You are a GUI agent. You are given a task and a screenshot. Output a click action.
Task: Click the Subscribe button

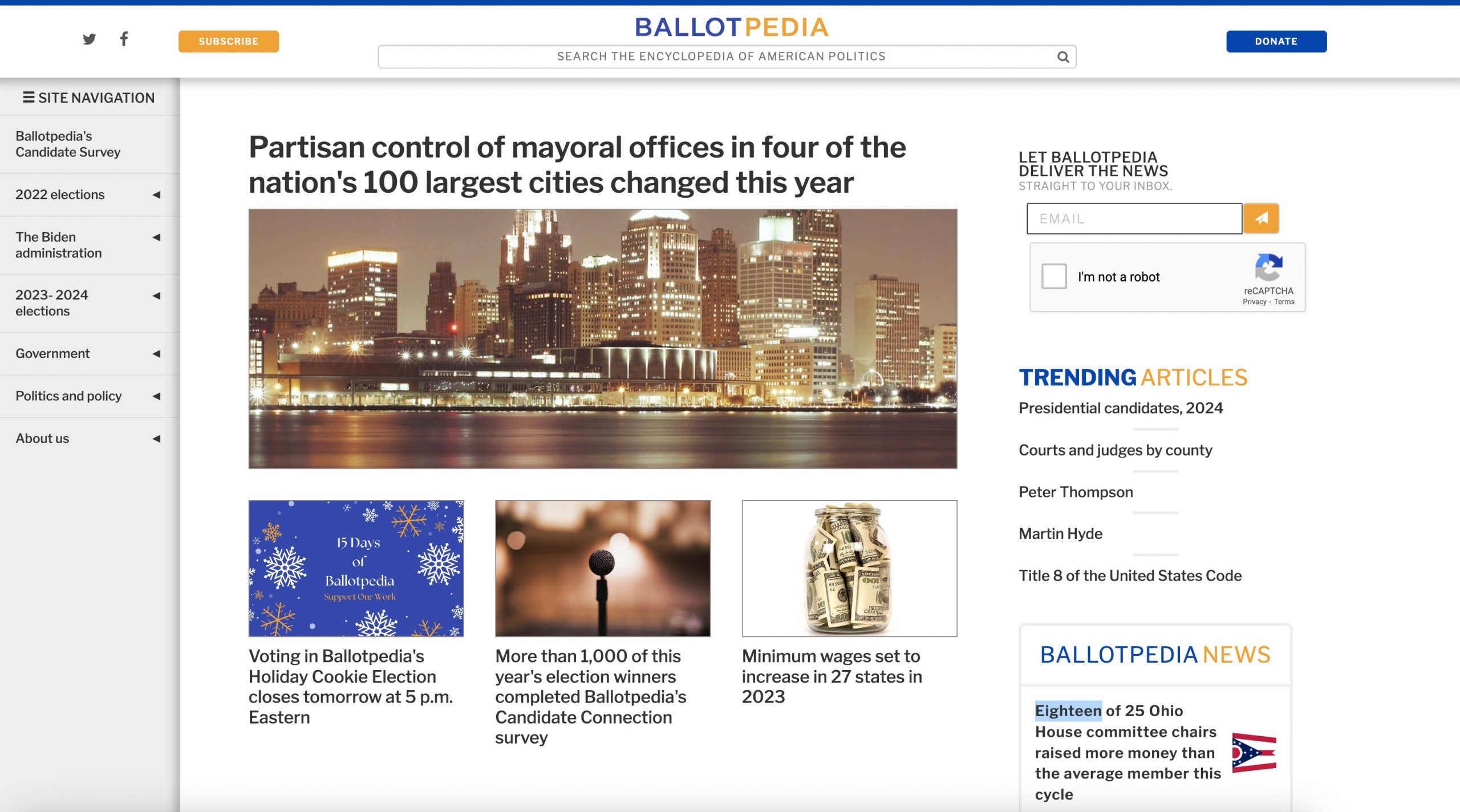pyautogui.click(x=228, y=41)
